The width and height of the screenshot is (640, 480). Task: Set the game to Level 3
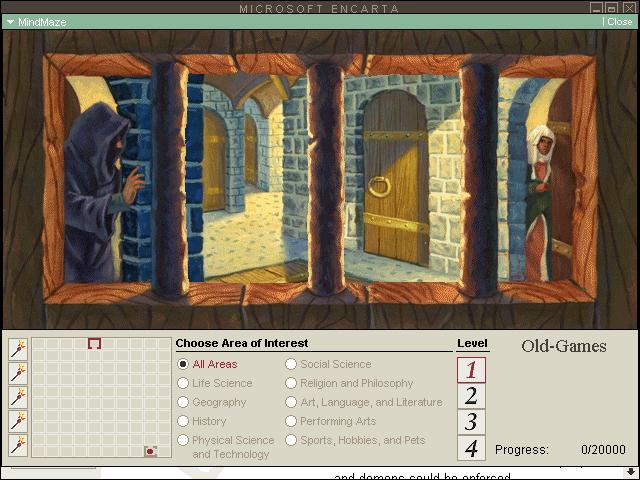click(x=471, y=422)
